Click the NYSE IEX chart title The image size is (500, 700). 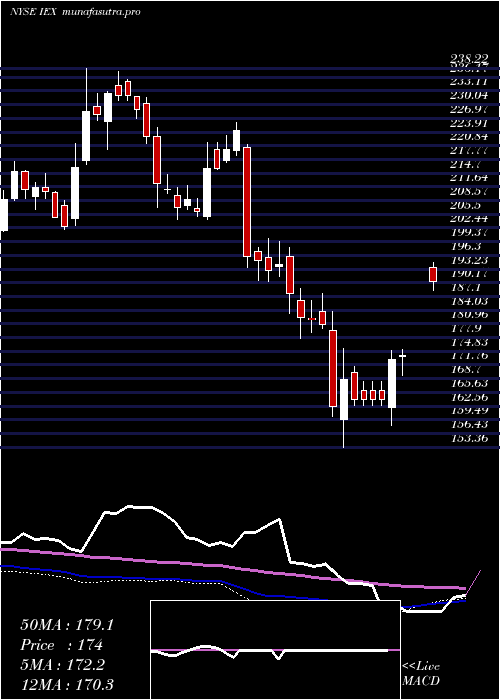click(33, 12)
